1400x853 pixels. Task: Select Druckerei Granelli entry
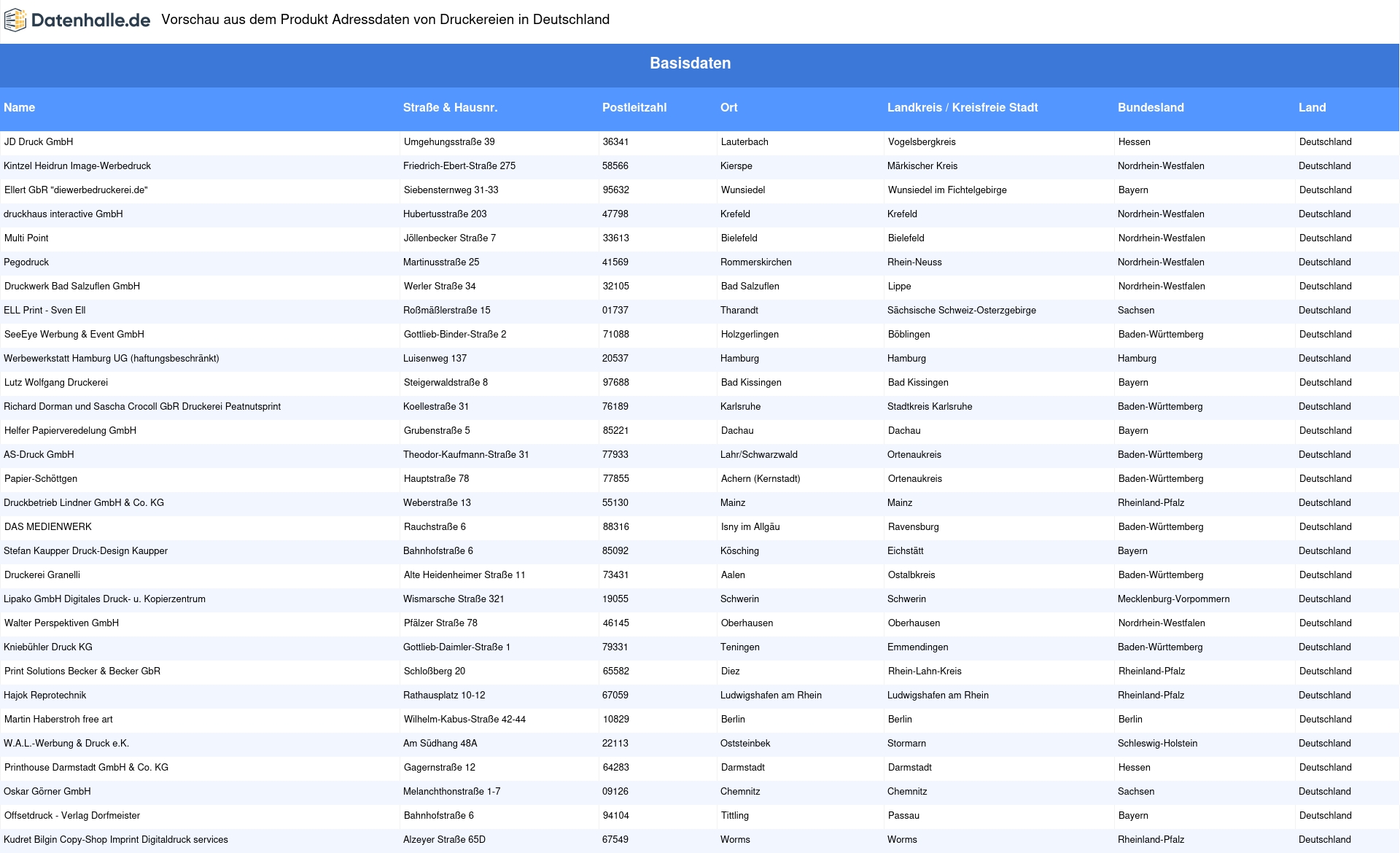(x=42, y=575)
